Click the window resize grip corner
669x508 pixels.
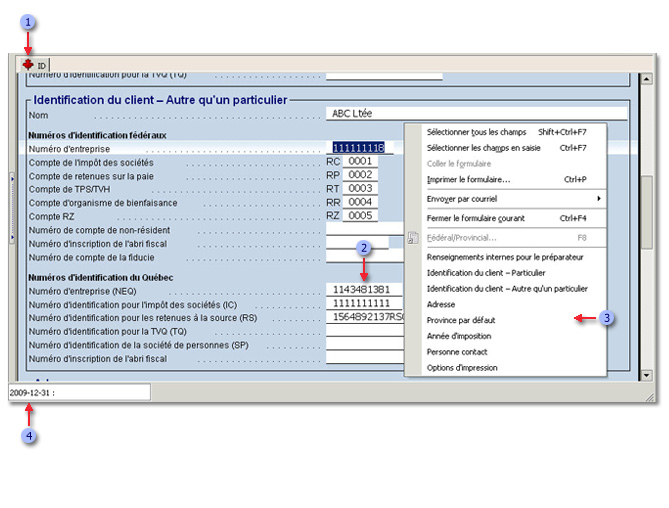650,398
